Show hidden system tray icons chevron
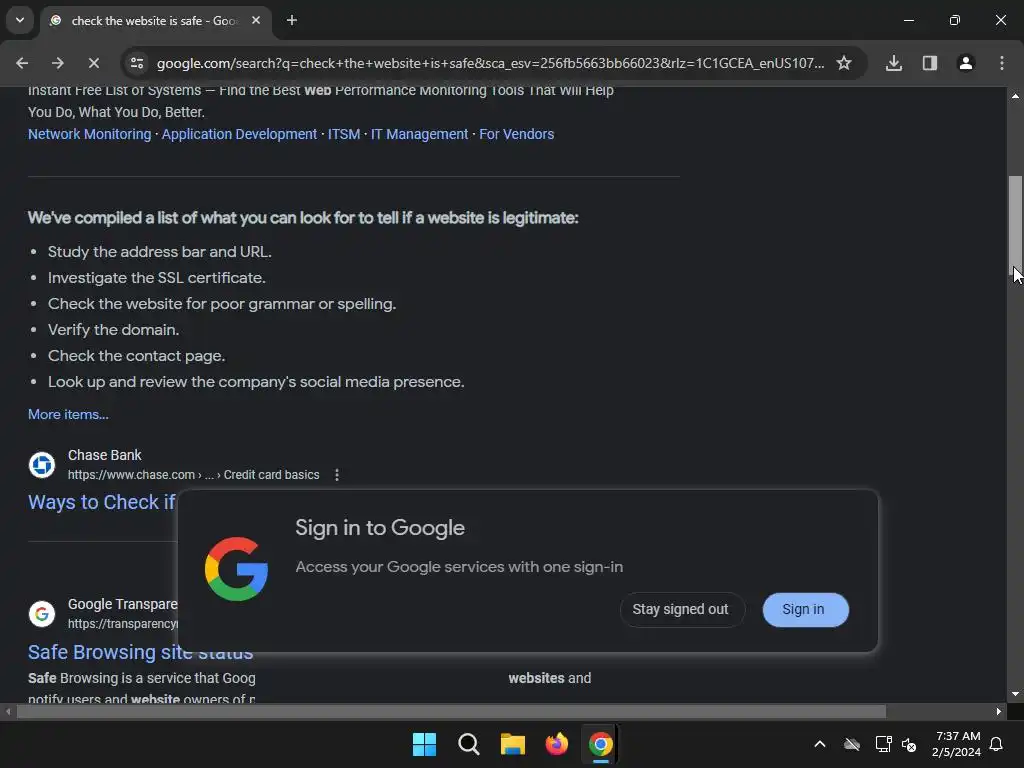This screenshot has width=1024, height=768. click(820, 744)
